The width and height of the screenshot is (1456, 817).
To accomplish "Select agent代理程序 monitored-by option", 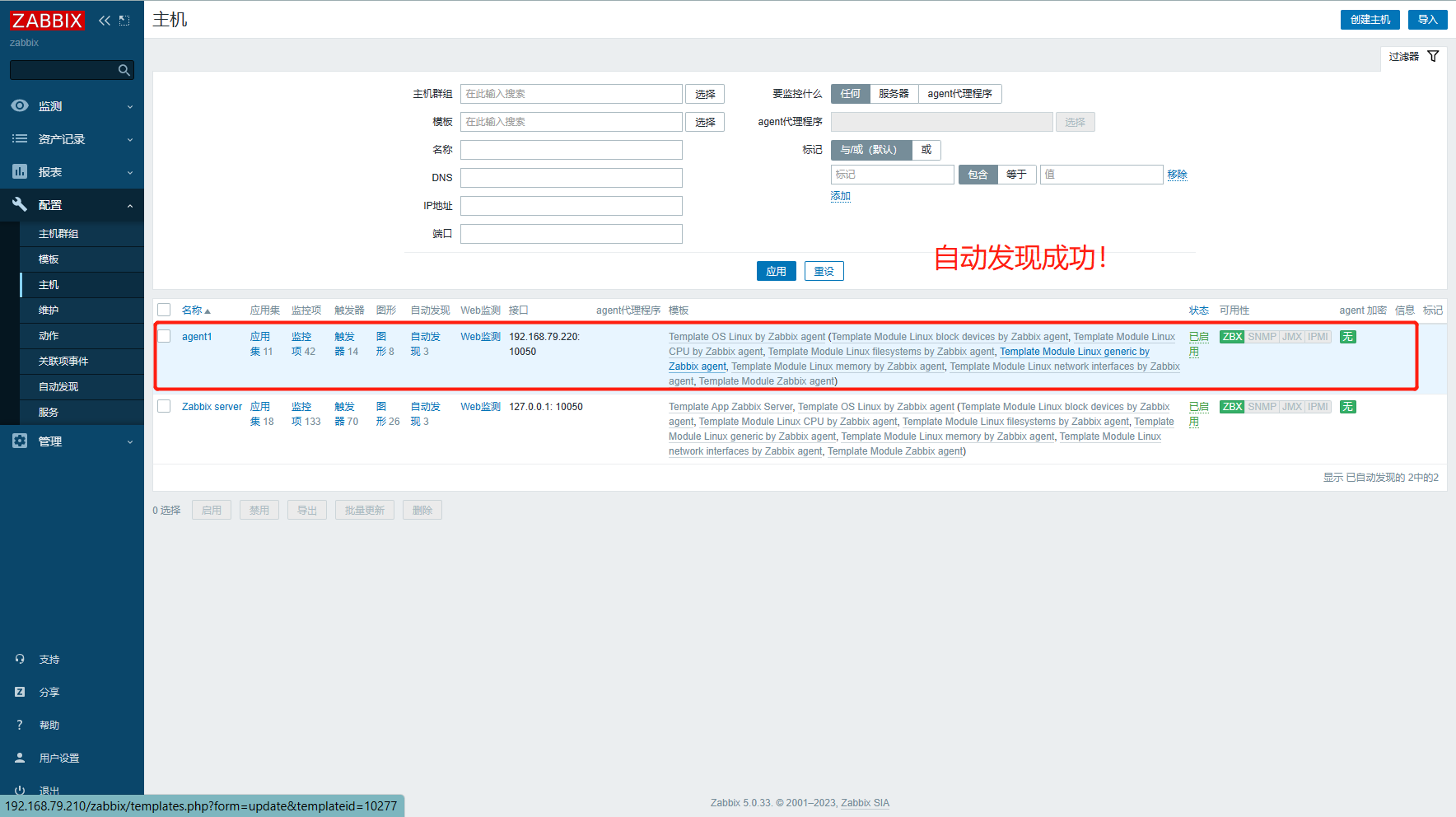I will point(959,94).
